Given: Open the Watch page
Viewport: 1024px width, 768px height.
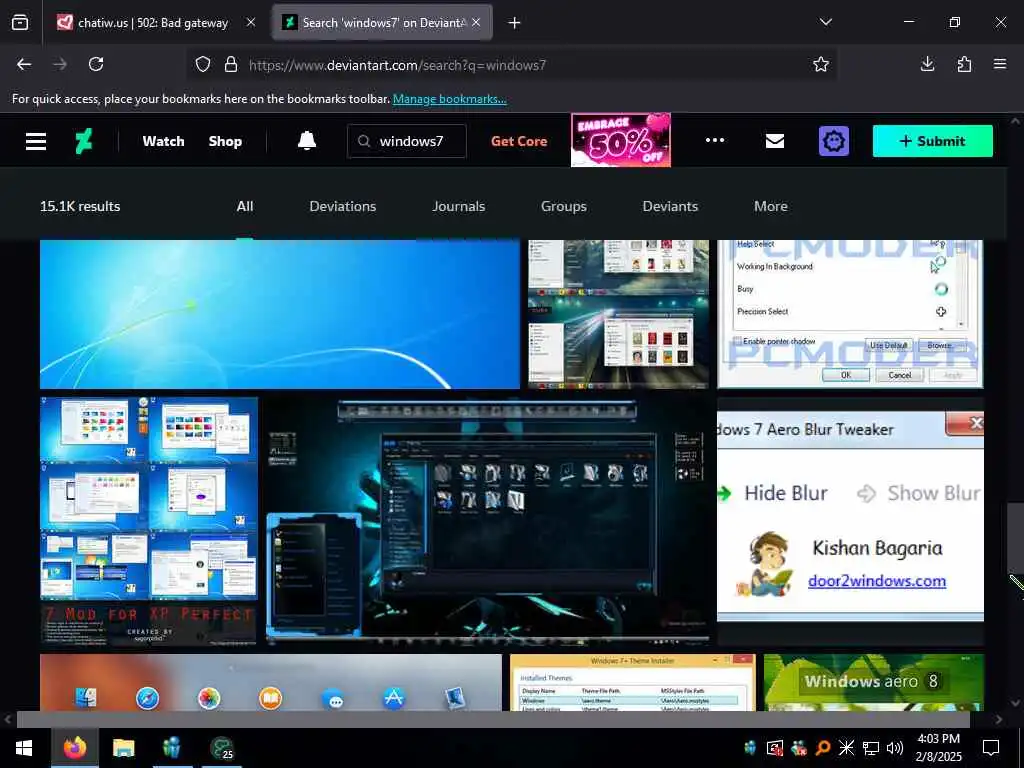Looking at the screenshot, I should coord(163,141).
